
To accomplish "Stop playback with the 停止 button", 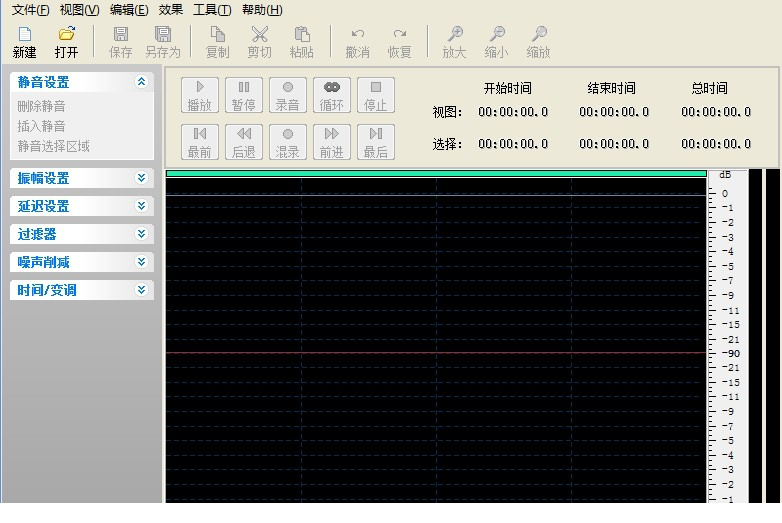I will (x=376, y=95).
